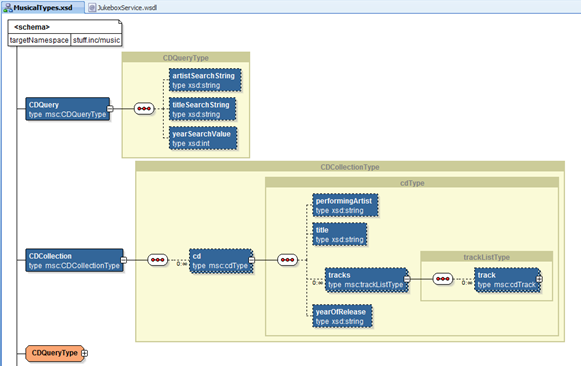The image size is (582, 367).
Task: Click the targetNamespace cell
Action: click(x=39, y=40)
